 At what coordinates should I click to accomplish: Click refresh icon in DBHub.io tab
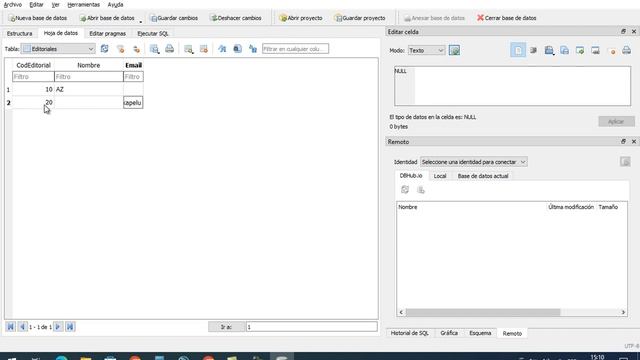[405, 189]
